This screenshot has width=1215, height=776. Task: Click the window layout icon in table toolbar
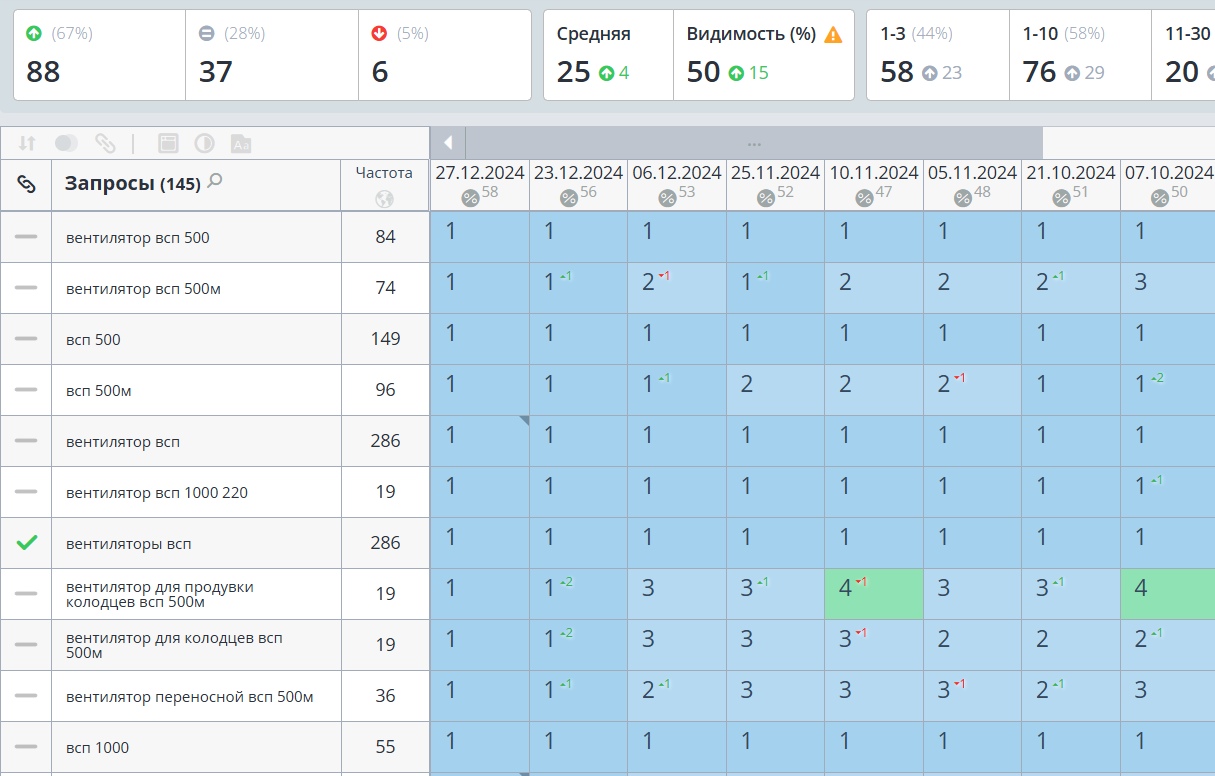[x=168, y=143]
